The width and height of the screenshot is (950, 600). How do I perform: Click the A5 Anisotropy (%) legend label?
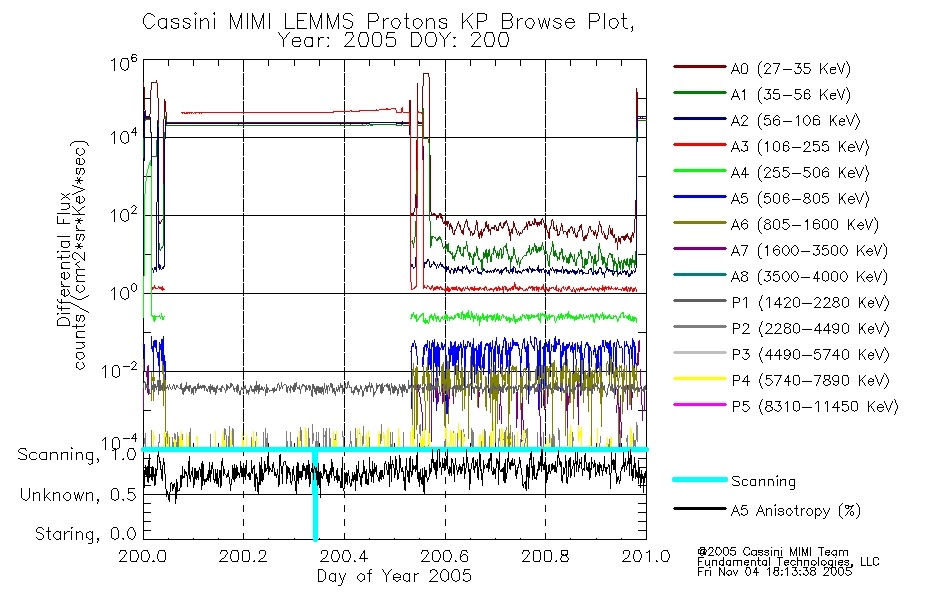click(x=795, y=511)
